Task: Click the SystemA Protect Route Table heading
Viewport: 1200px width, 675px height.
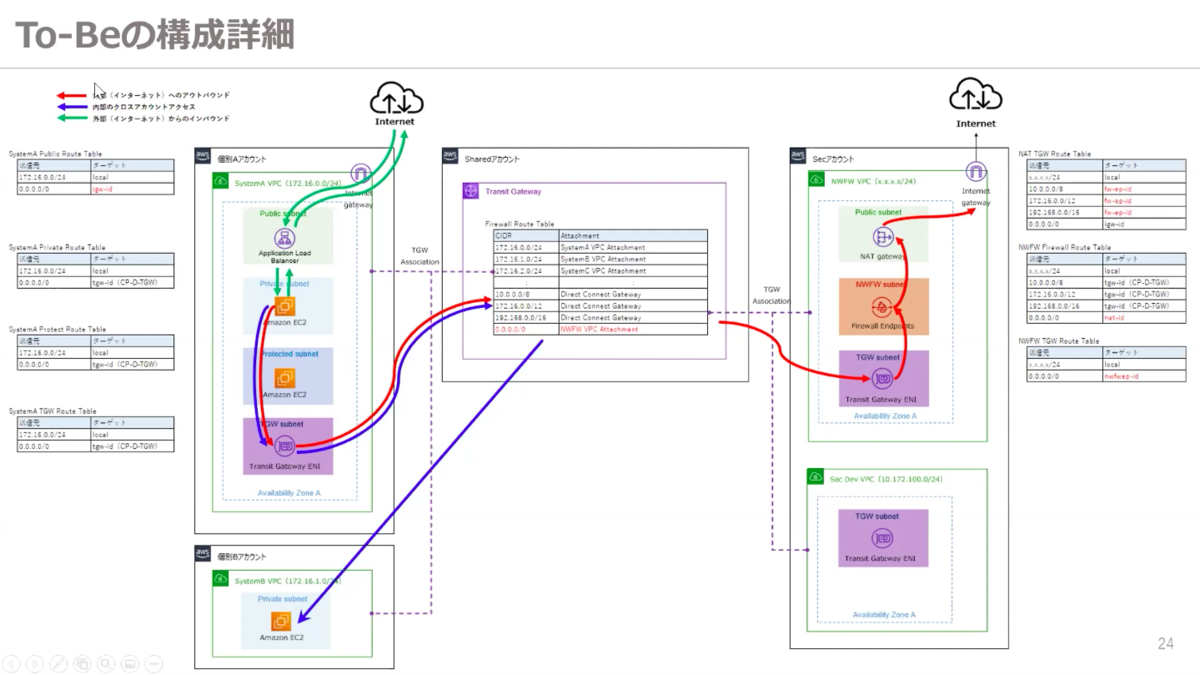Action: (57, 329)
